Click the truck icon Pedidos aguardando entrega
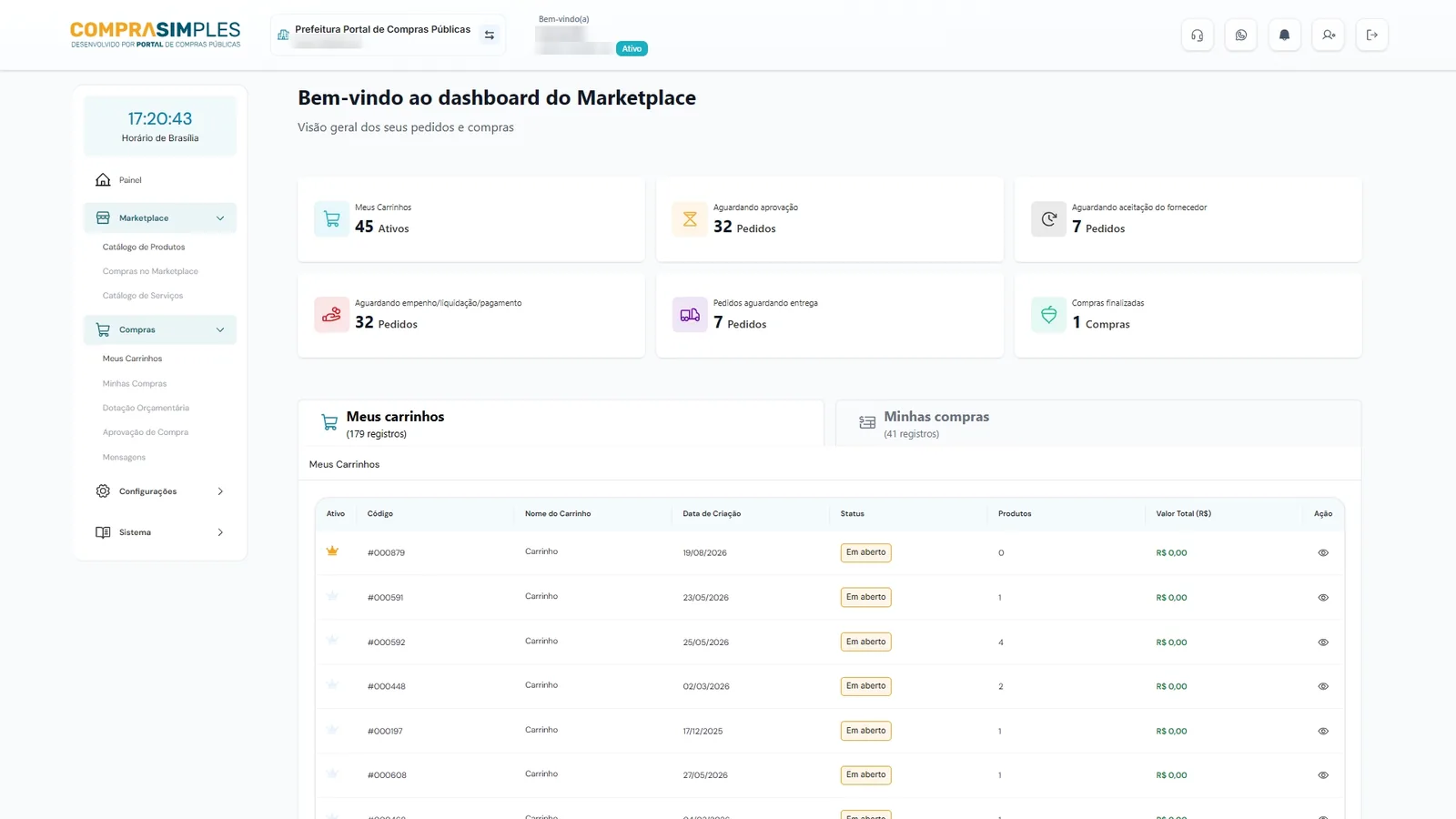 coord(690,315)
